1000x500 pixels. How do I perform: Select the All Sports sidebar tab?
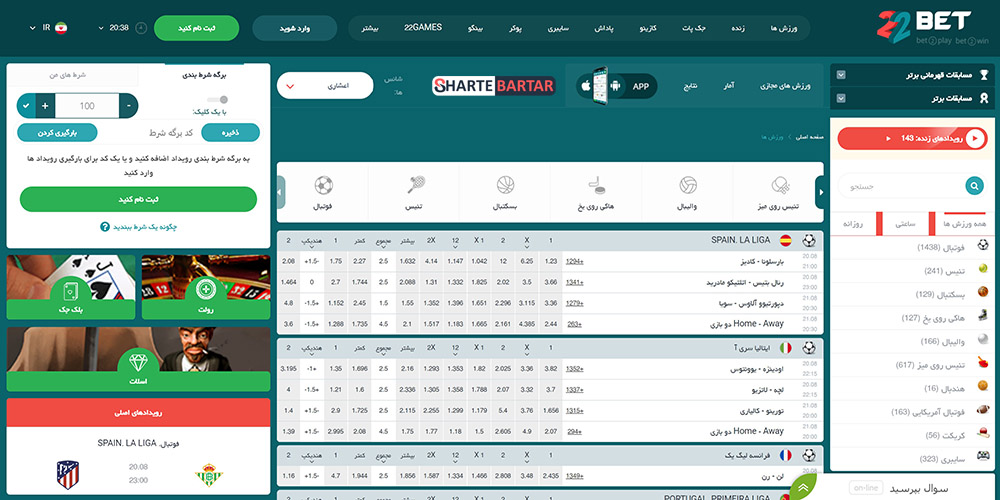tap(964, 224)
